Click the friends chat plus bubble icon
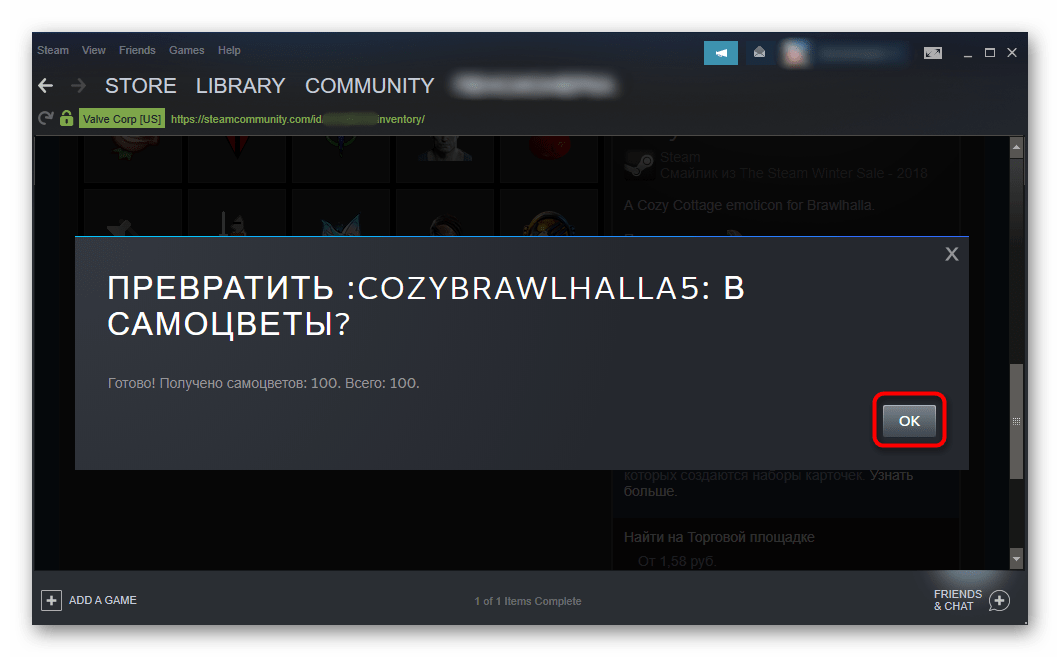The height and width of the screenshot is (657, 1060). (999, 600)
